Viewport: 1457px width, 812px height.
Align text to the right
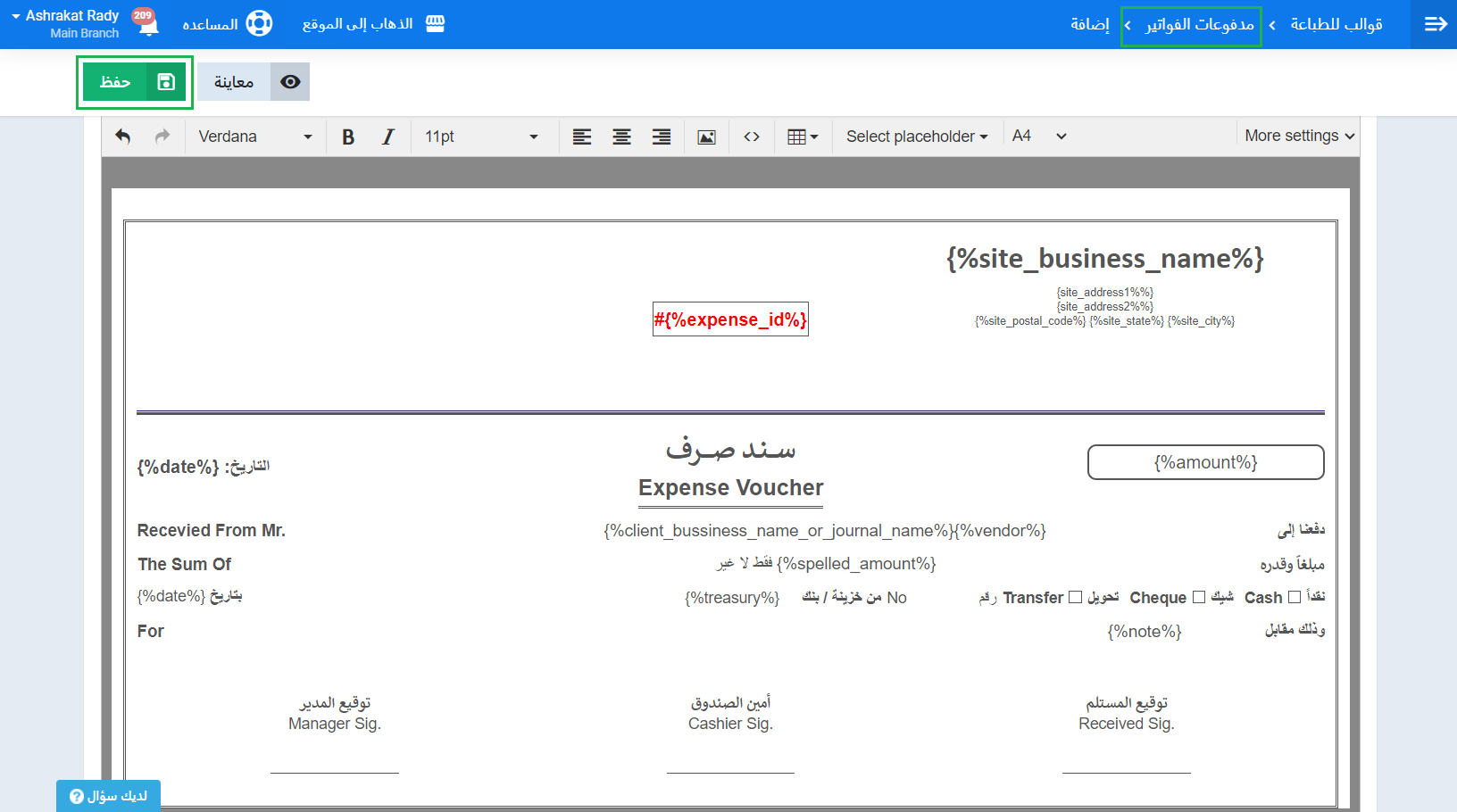point(662,137)
